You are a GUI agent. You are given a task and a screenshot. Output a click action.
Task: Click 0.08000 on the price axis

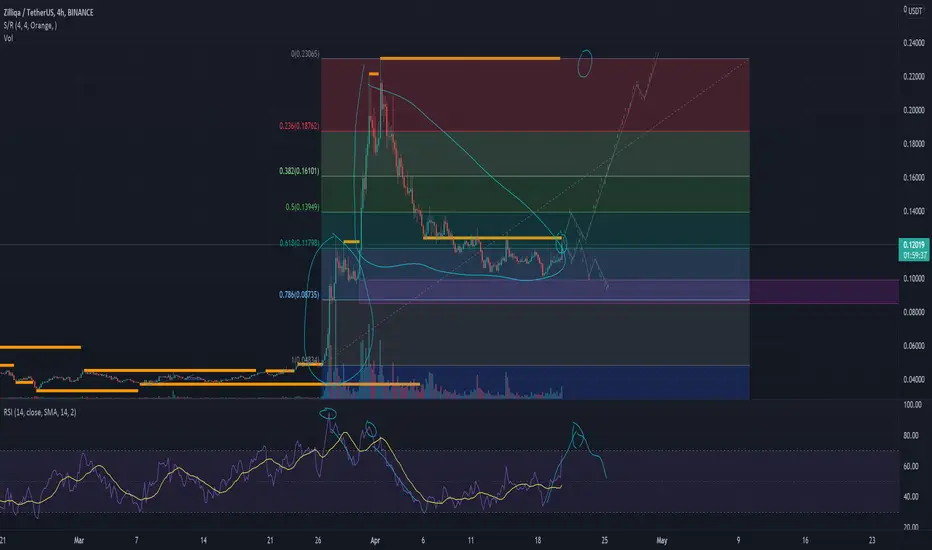point(914,312)
